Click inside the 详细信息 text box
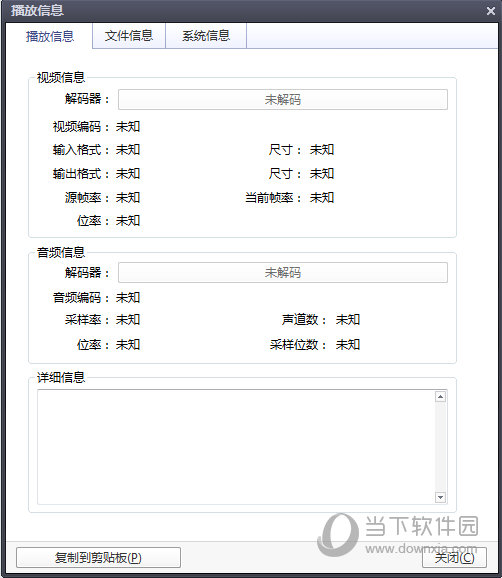This screenshot has width=502, height=578. pos(236,447)
